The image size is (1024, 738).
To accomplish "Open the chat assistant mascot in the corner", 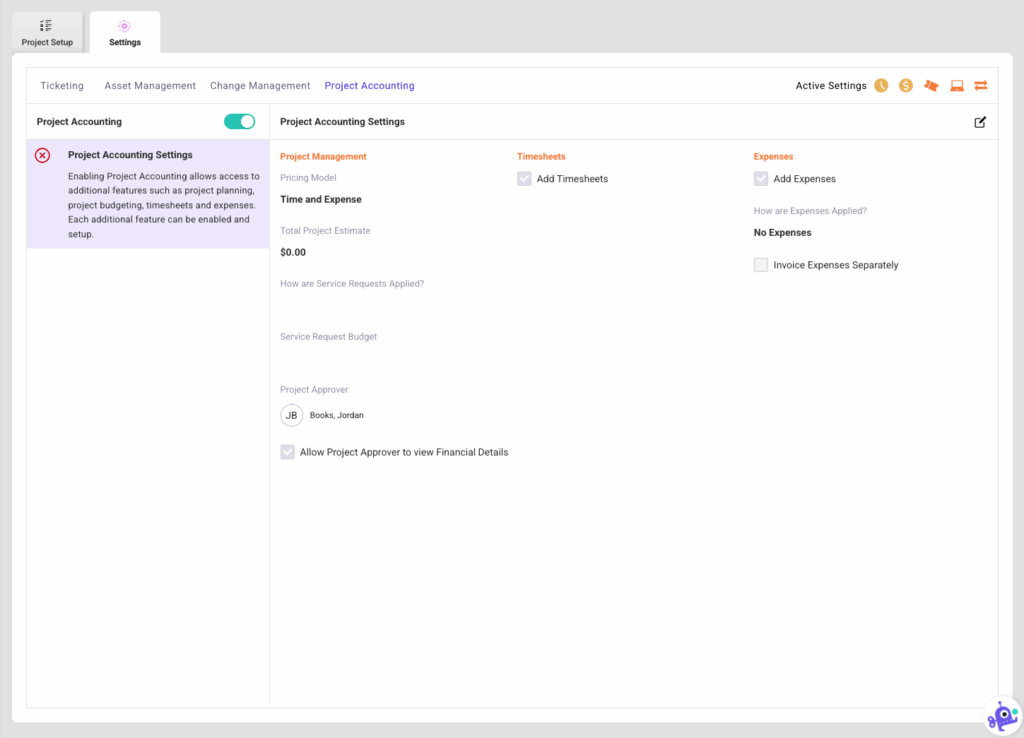I will coord(1000,714).
